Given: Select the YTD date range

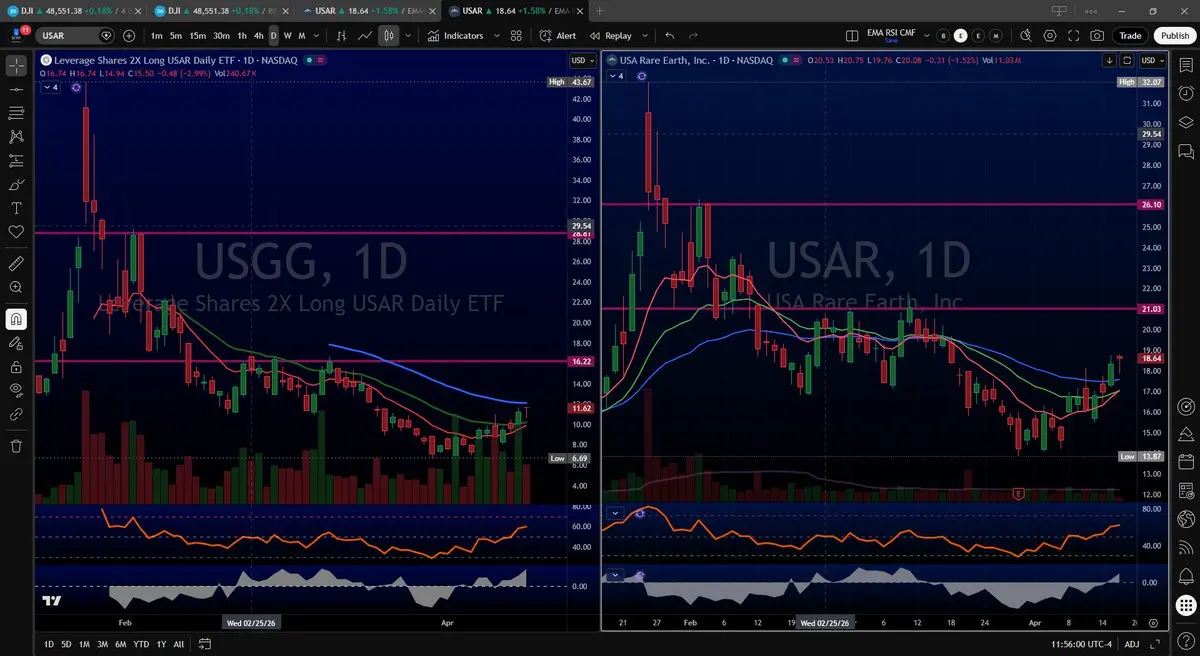Looking at the screenshot, I should [141, 644].
